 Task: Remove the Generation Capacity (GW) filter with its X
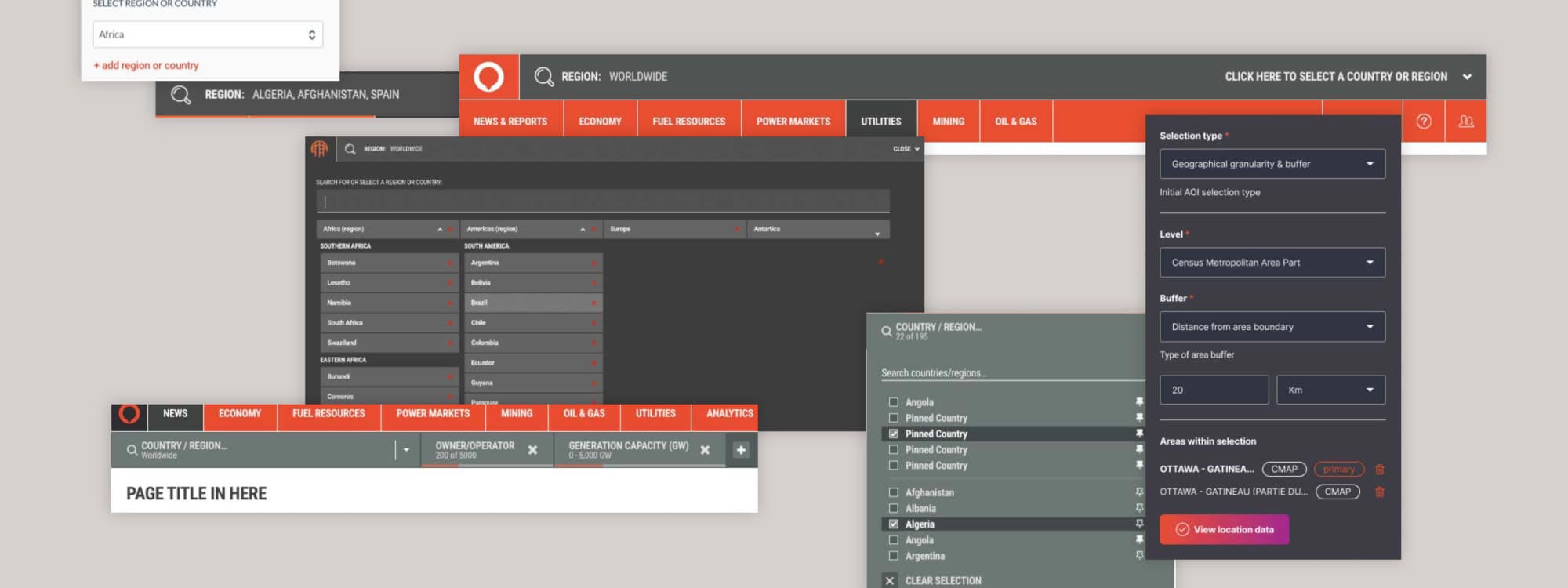coord(705,450)
